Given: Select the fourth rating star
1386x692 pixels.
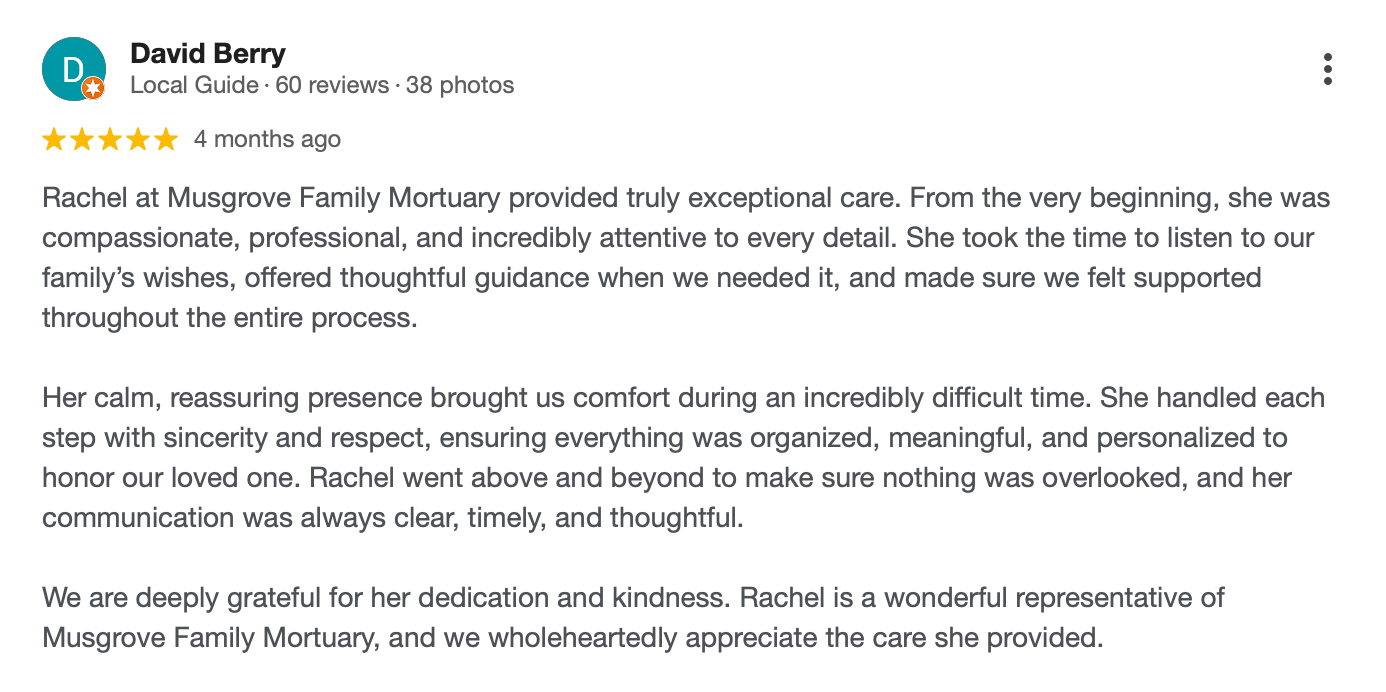Looking at the screenshot, I should tap(138, 140).
